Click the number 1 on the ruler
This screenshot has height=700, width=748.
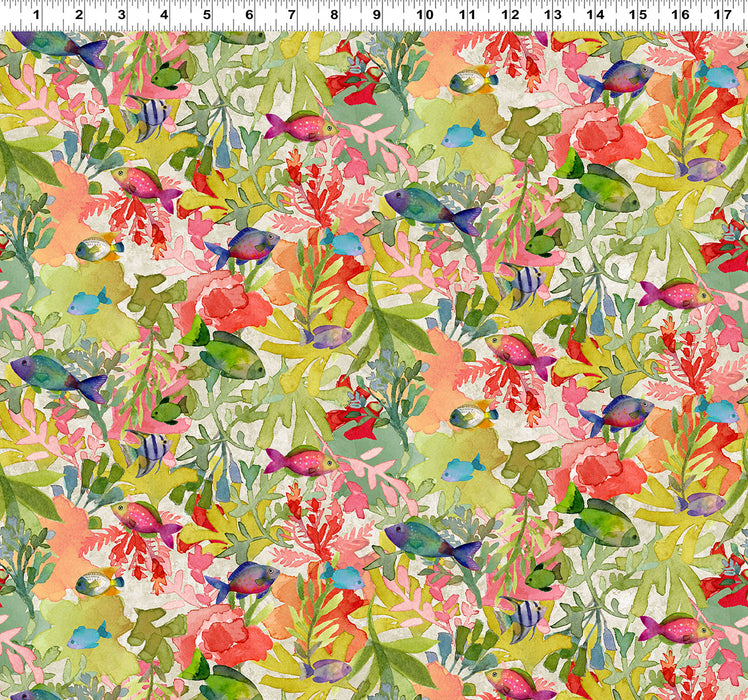(x=36, y=15)
